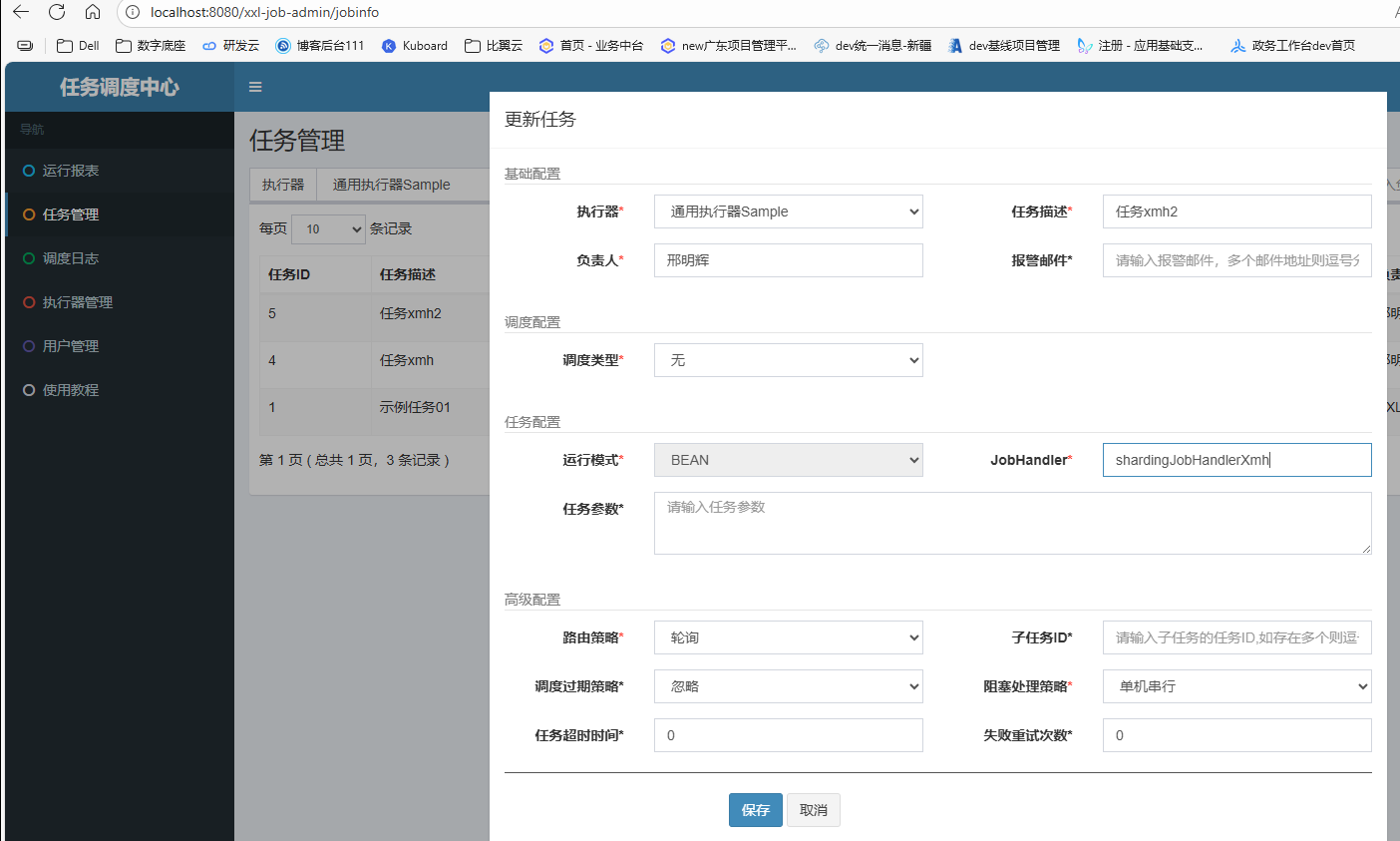The width and height of the screenshot is (1400, 841).
Task: Open the dev基线项目管理 bookmark
Action: click(x=1004, y=45)
